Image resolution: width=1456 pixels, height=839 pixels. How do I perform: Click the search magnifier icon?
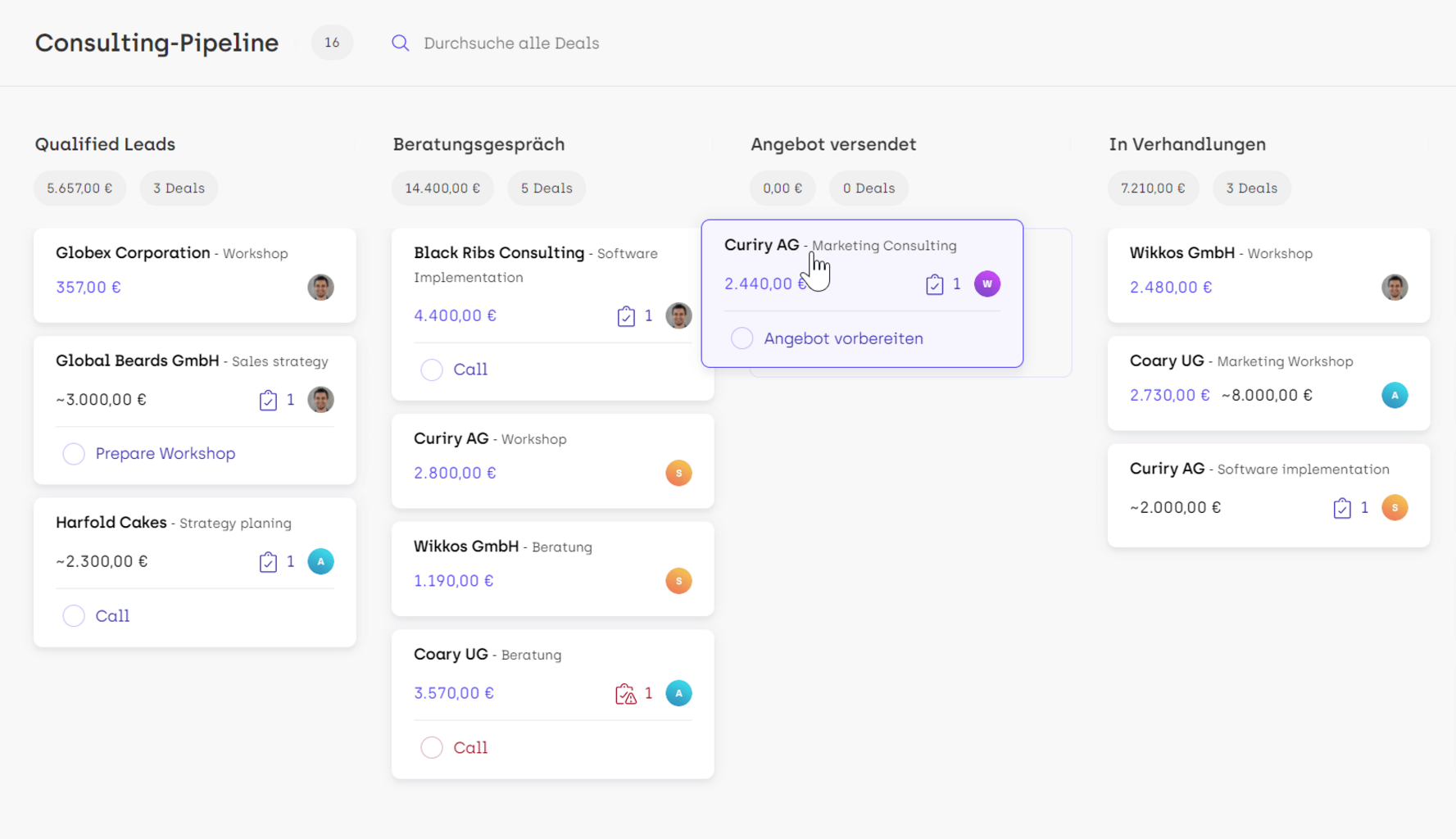(400, 43)
